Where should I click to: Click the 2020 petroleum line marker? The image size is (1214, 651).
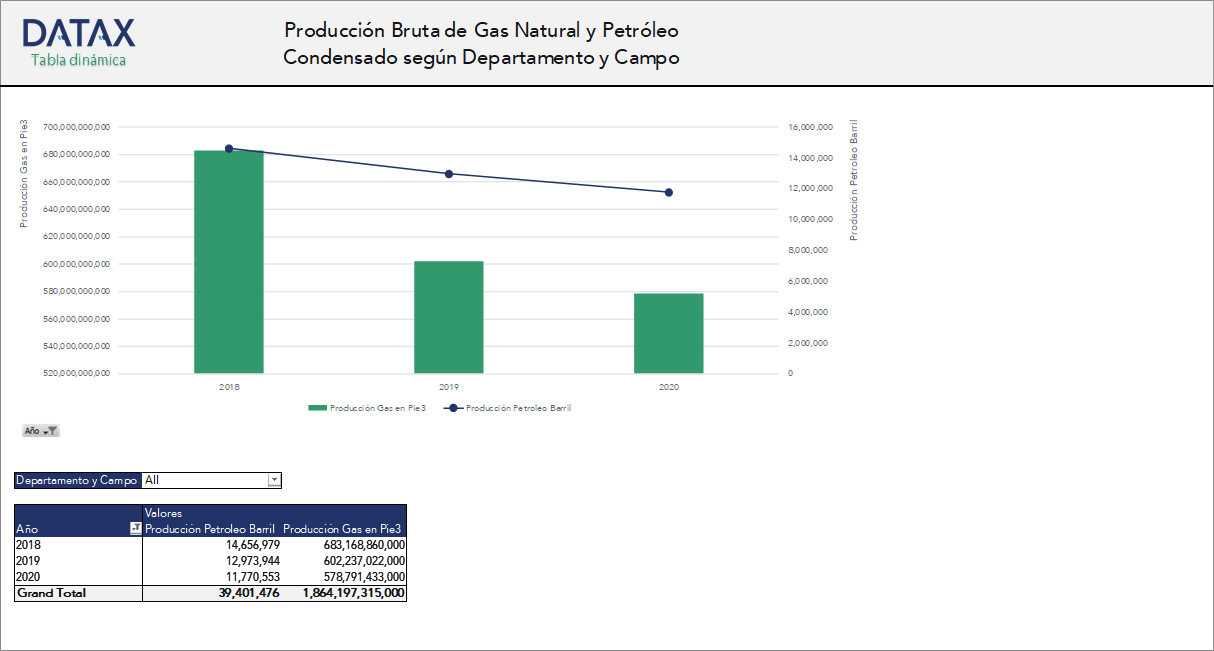pos(669,192)
